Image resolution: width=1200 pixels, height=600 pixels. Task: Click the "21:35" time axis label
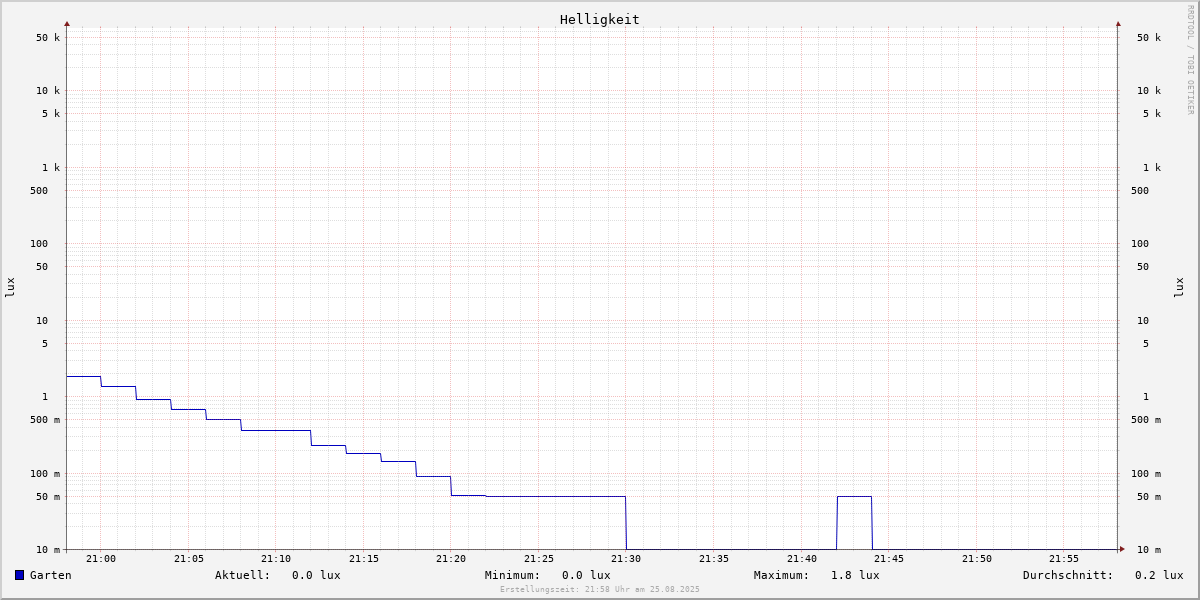click(714, 559)
